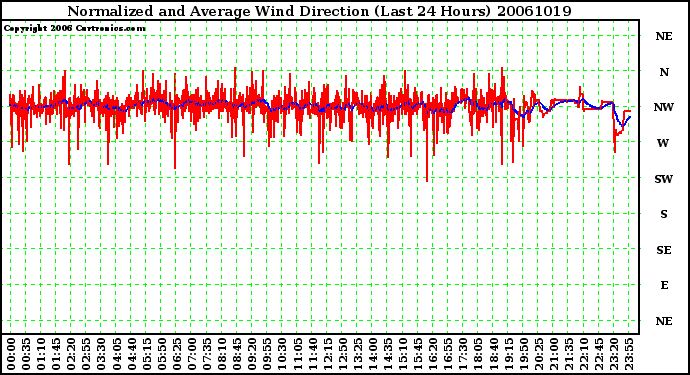Click the 19:15 time axis label

point(507,354)
